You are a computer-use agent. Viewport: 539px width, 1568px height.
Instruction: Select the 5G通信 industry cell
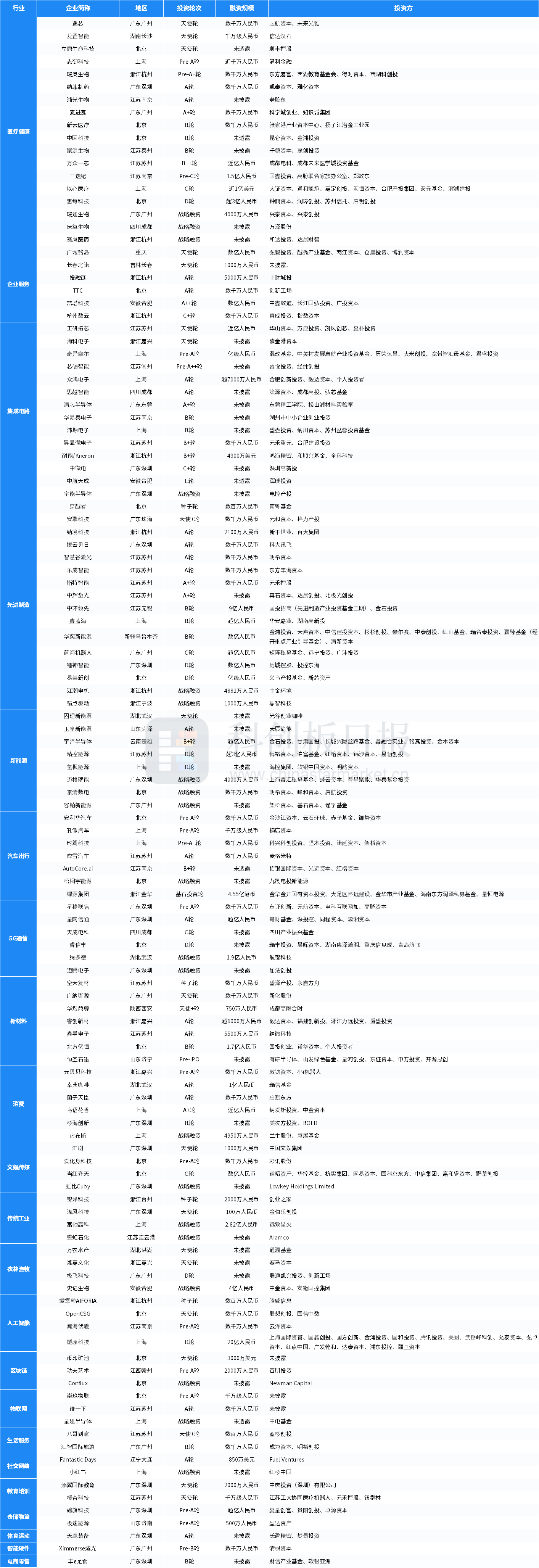click(x=18, y=939)
